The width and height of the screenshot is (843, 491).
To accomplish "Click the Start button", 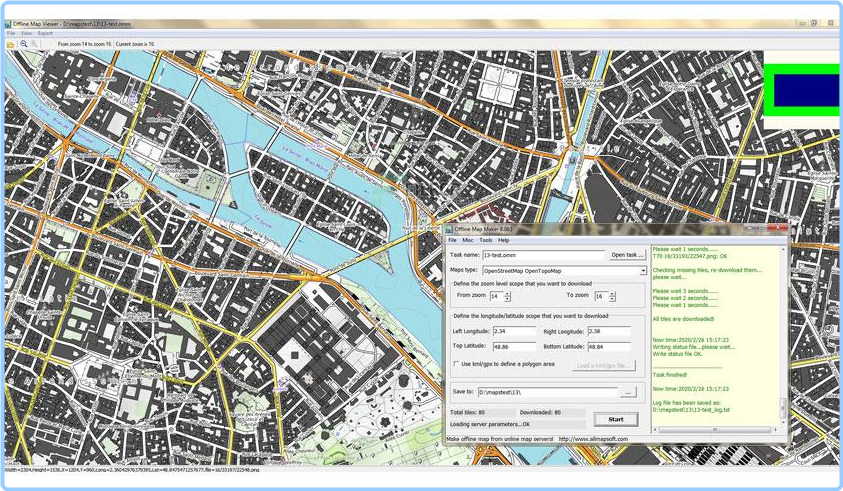I will coord(616,419).
